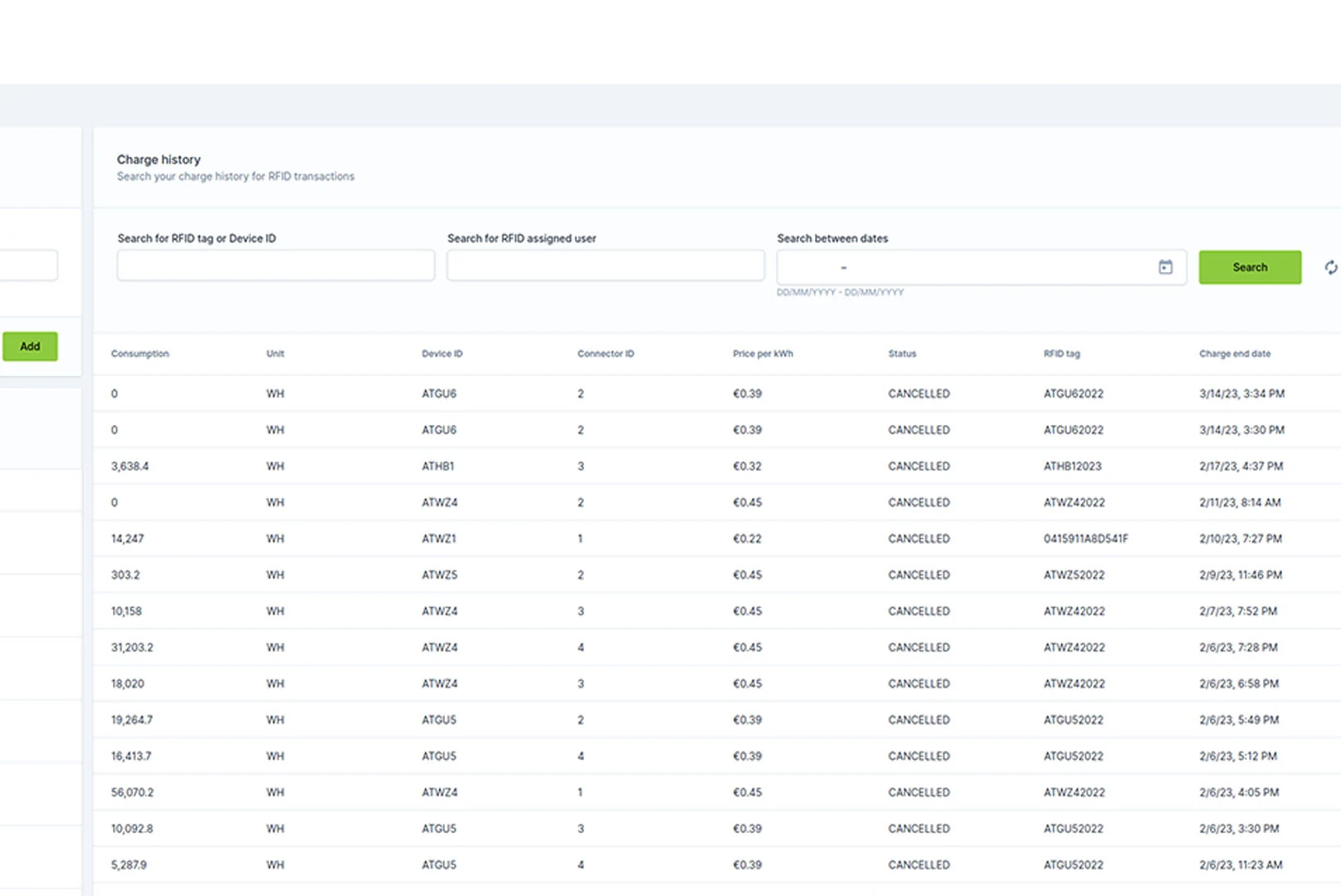Viewport: 1341px width, 896px height.
Task: Sort by Price per kWh column header
Action: 763,353
